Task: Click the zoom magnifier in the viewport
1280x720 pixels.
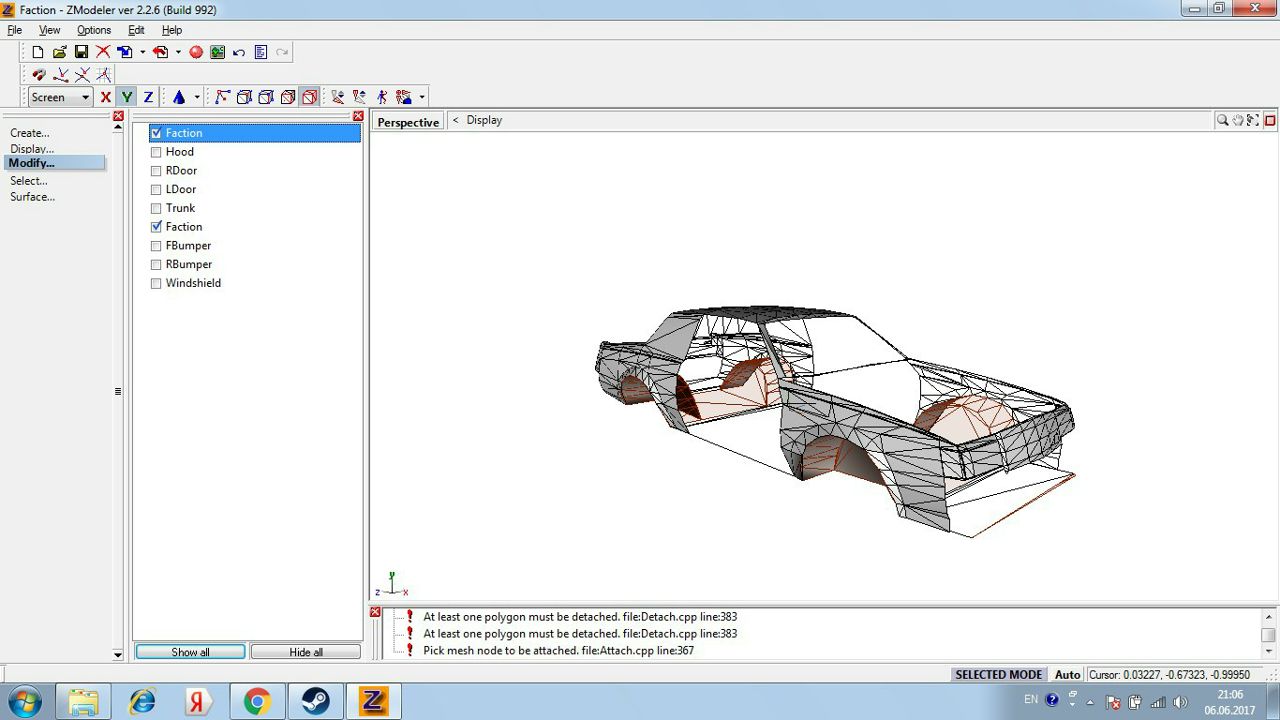Action: tap(1222, 120)
